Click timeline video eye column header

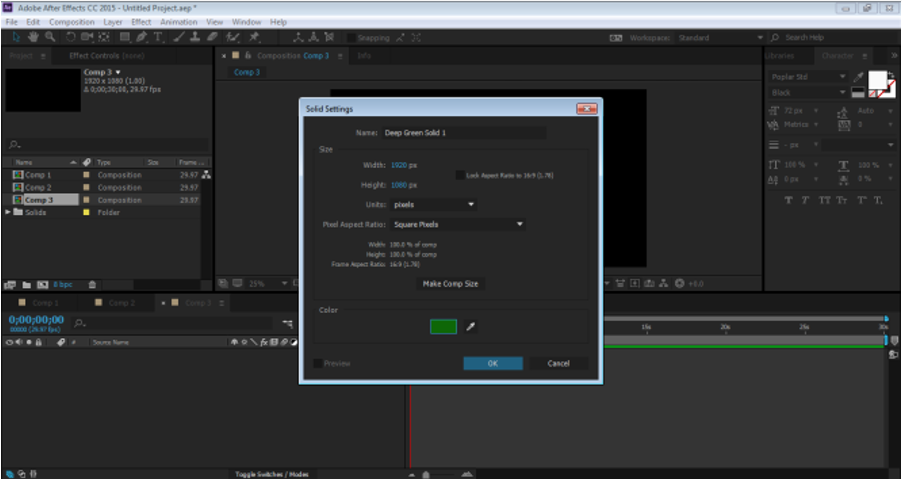click(x=9, y=342)
